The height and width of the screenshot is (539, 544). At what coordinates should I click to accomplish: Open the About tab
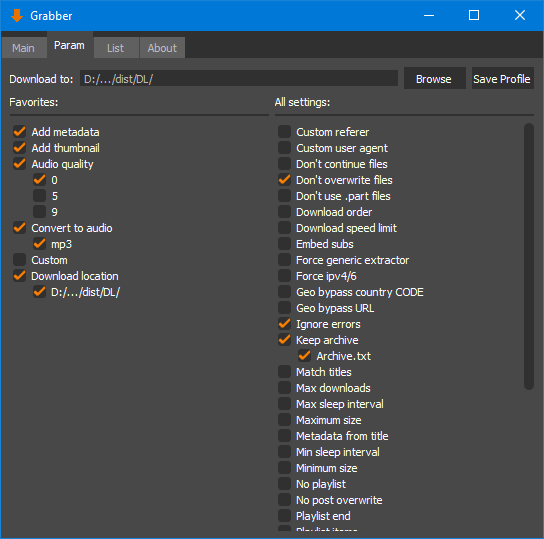click(x=162, y=48)
